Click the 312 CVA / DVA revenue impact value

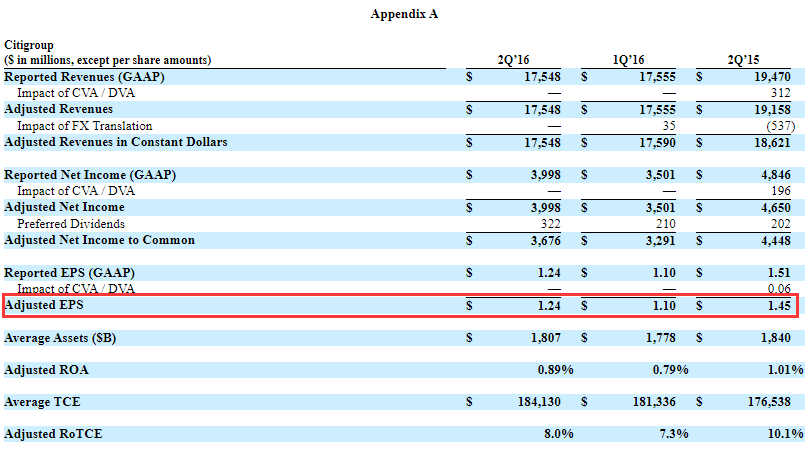tap(780, 93)
